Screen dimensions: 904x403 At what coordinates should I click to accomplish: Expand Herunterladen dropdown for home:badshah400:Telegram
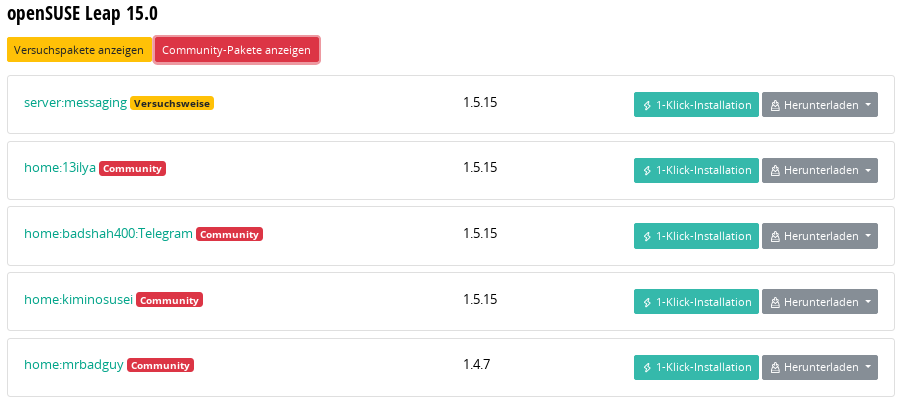(x=820, y=236)
